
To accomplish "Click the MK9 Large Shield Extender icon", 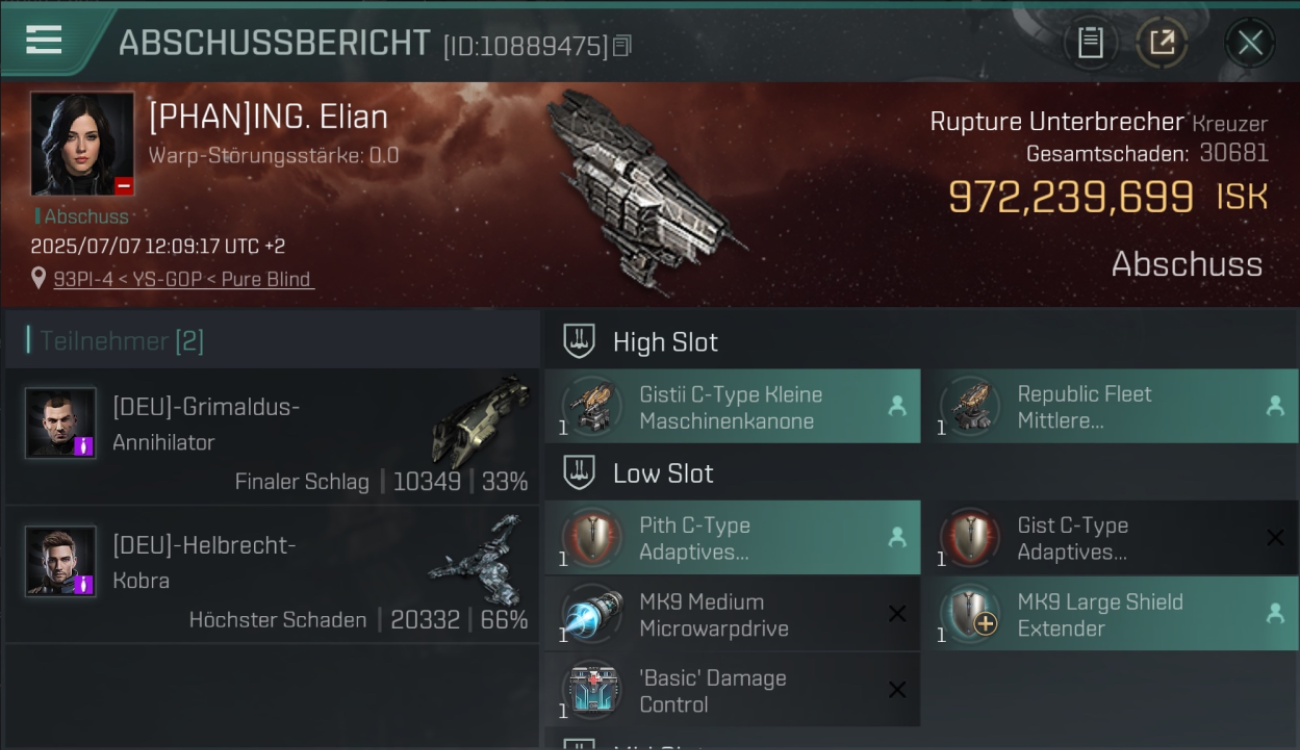I will coord(970,614).
